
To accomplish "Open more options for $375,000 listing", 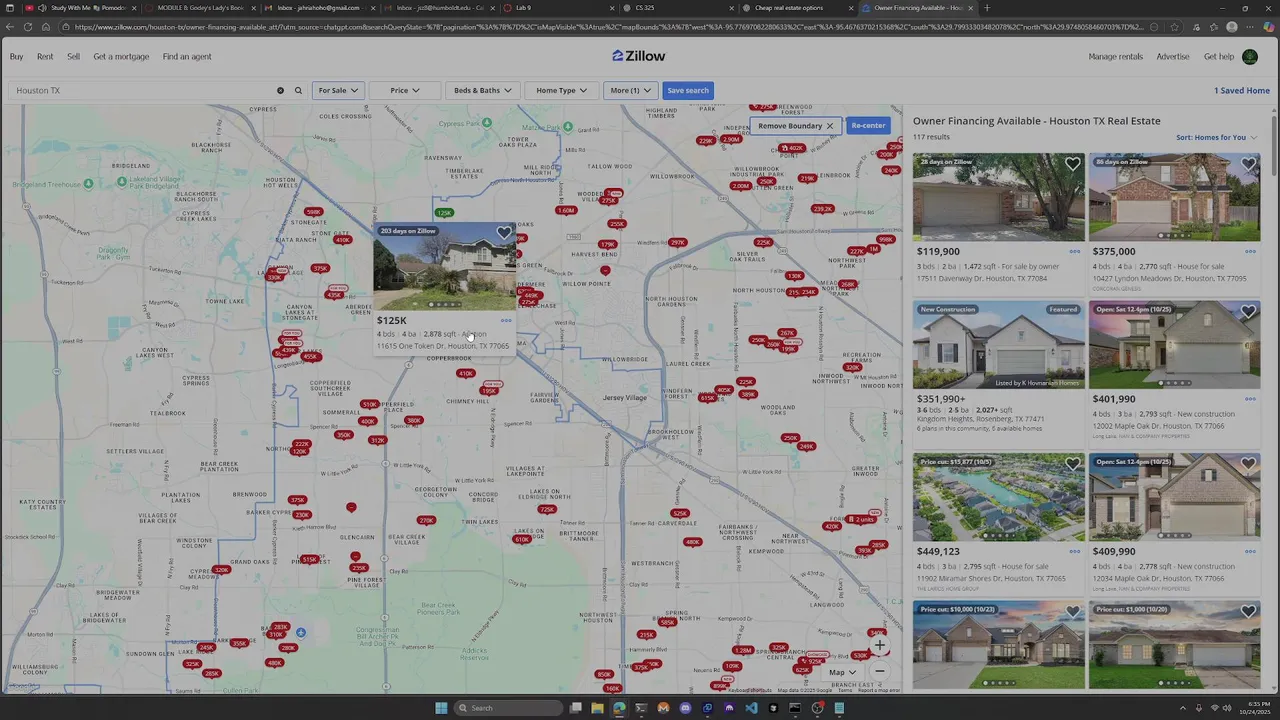I will (x=1250, y=252).
